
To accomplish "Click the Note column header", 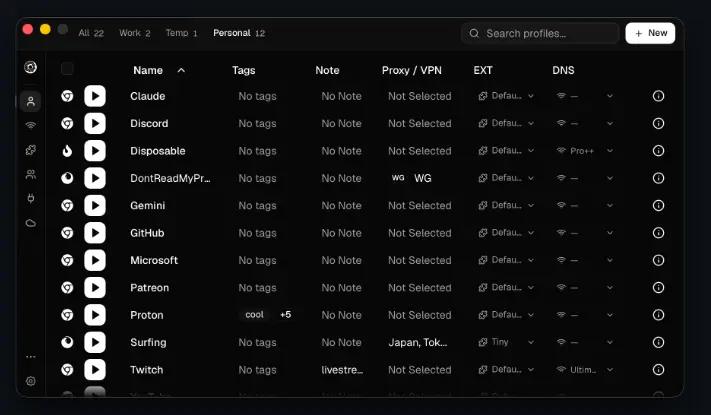I will [x=327, y=70].
